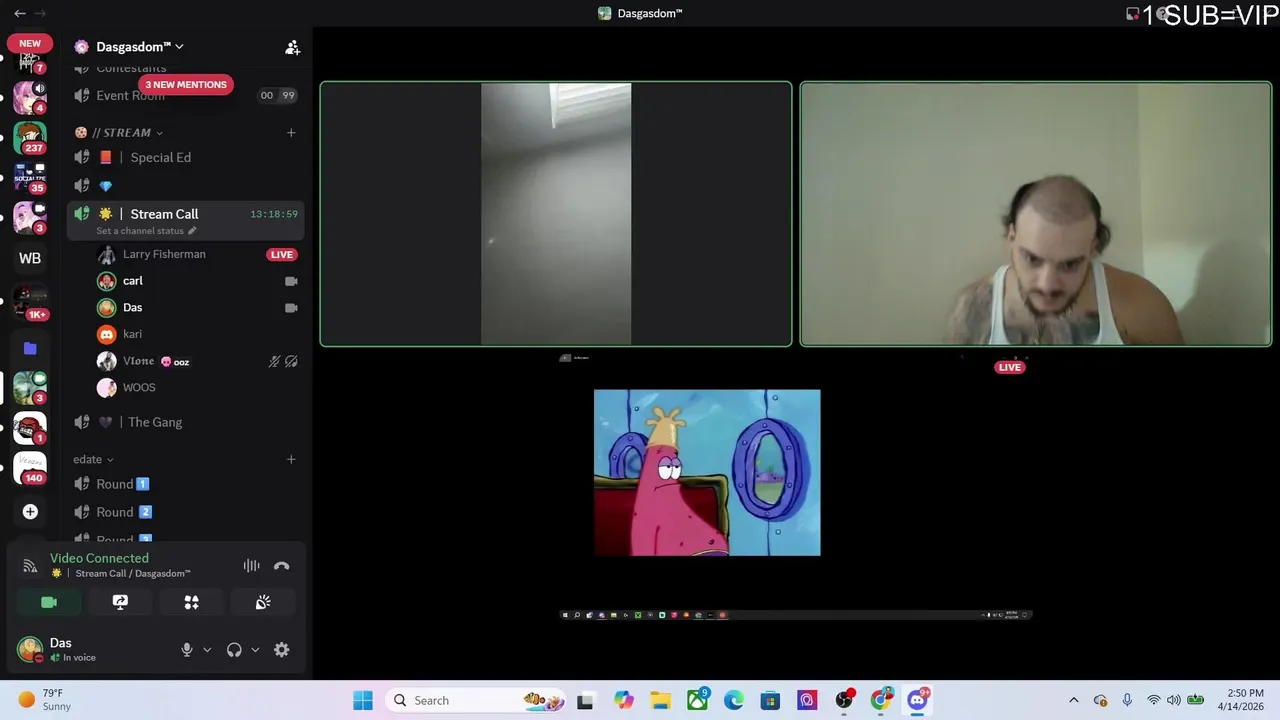Open microphone input options arrow
Viewport: 1280px width, 720px height.
click(207, 650)
